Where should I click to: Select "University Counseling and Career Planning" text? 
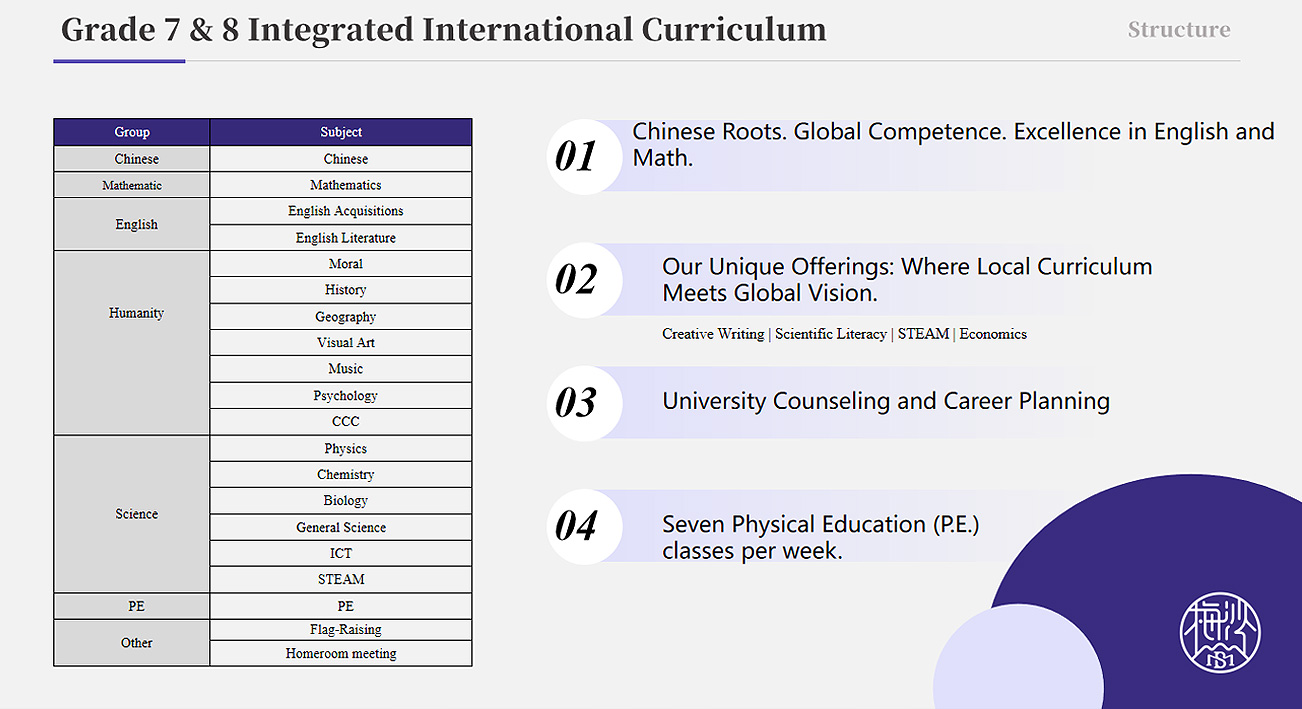click(x=886, y=402)
